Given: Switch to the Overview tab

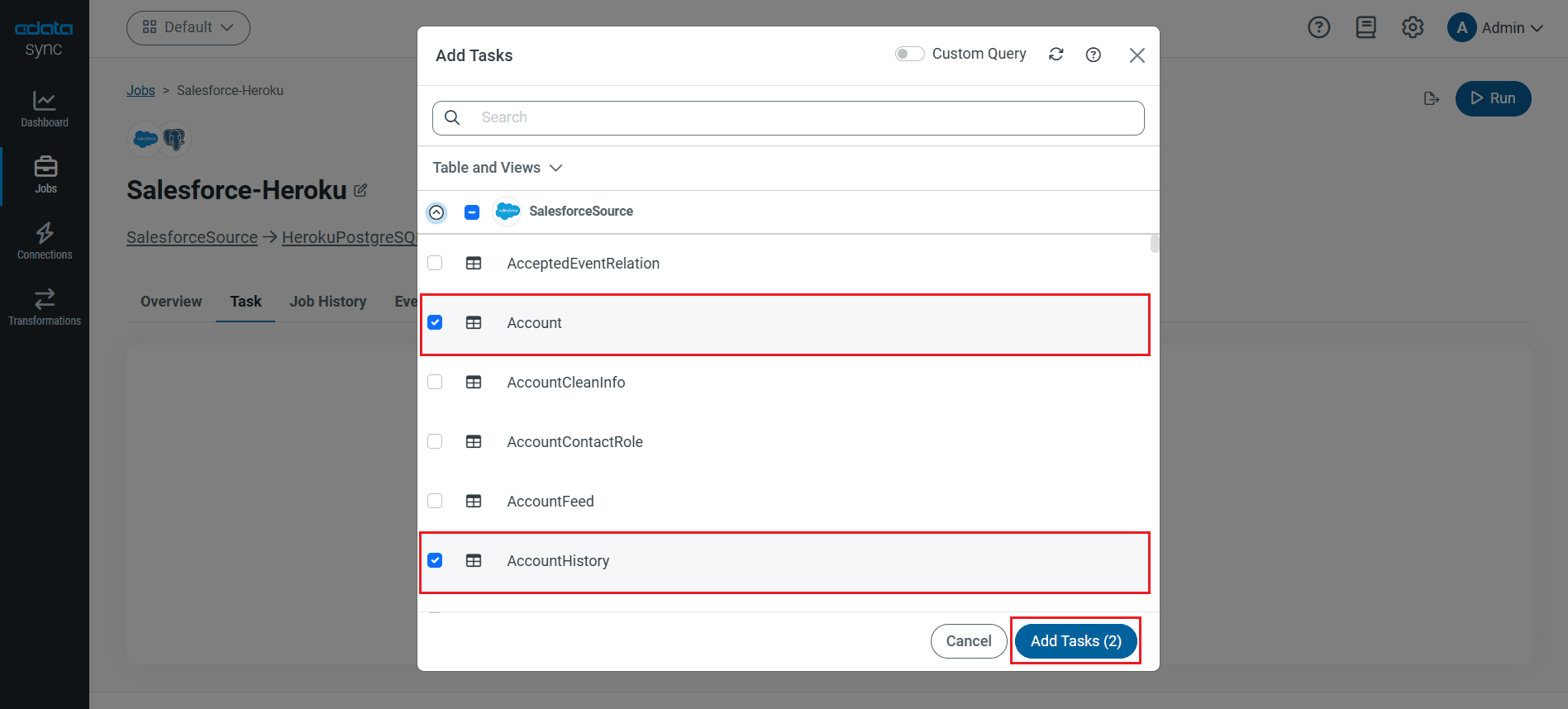Looking at the screenshot, I should 171,302.
